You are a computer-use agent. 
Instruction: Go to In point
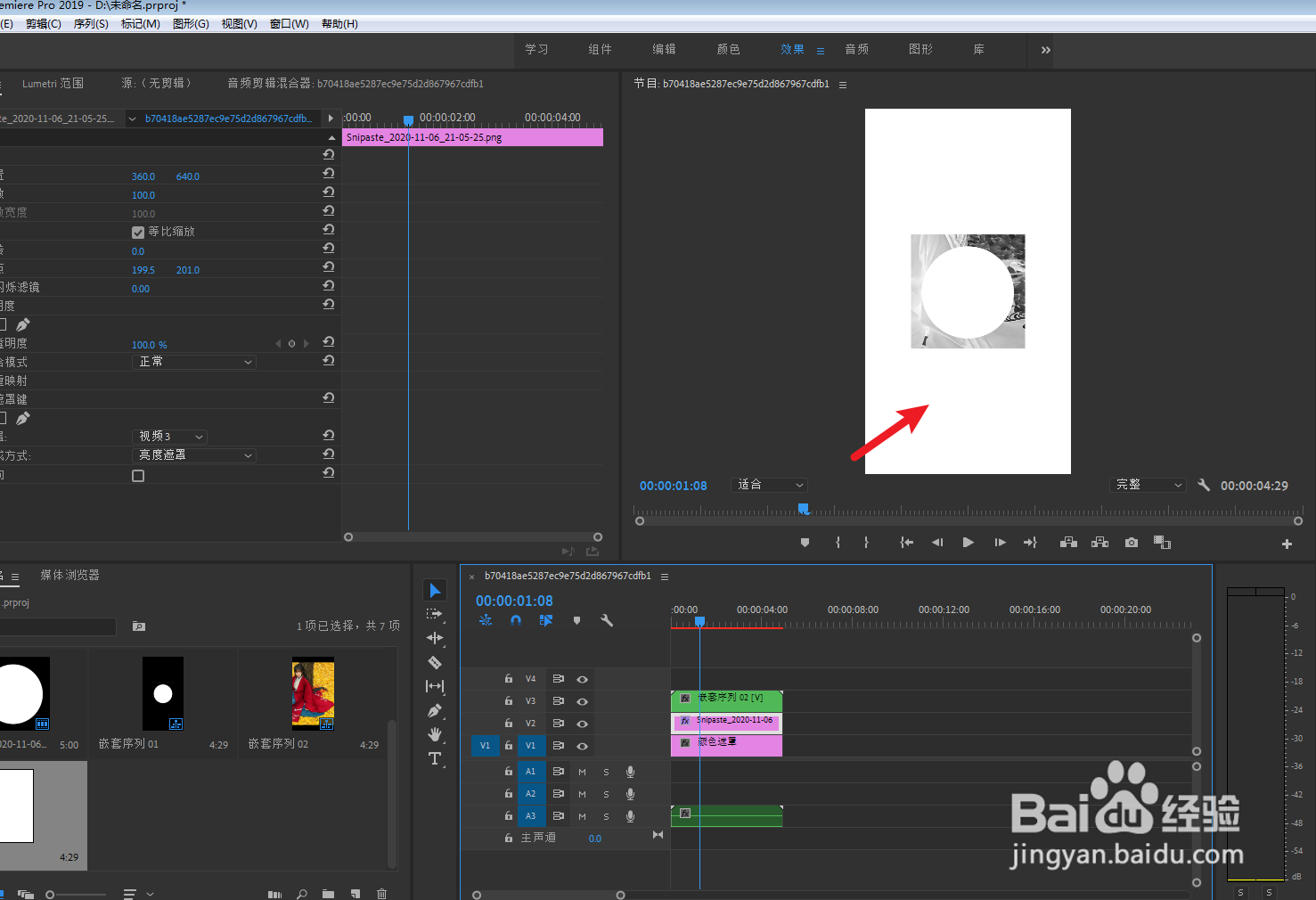click(x=906, y=543)
